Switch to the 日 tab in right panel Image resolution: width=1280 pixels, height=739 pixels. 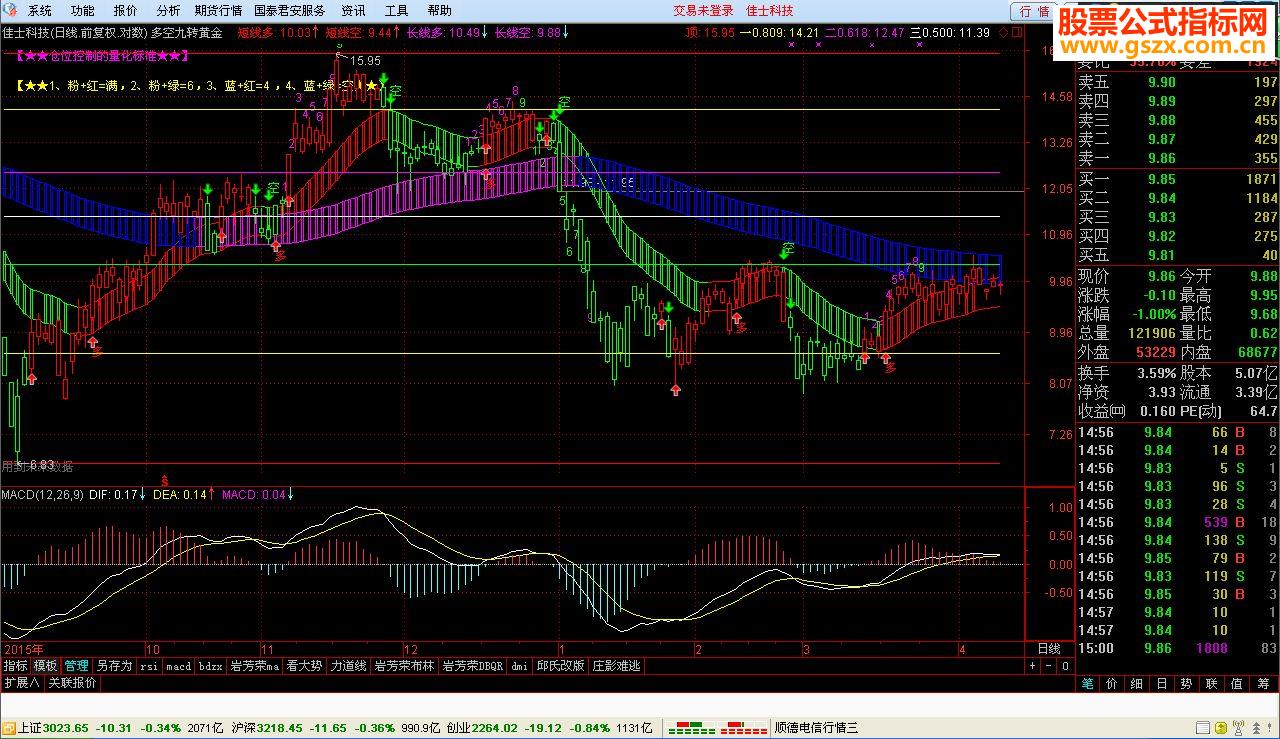[x=1162, y=684]
